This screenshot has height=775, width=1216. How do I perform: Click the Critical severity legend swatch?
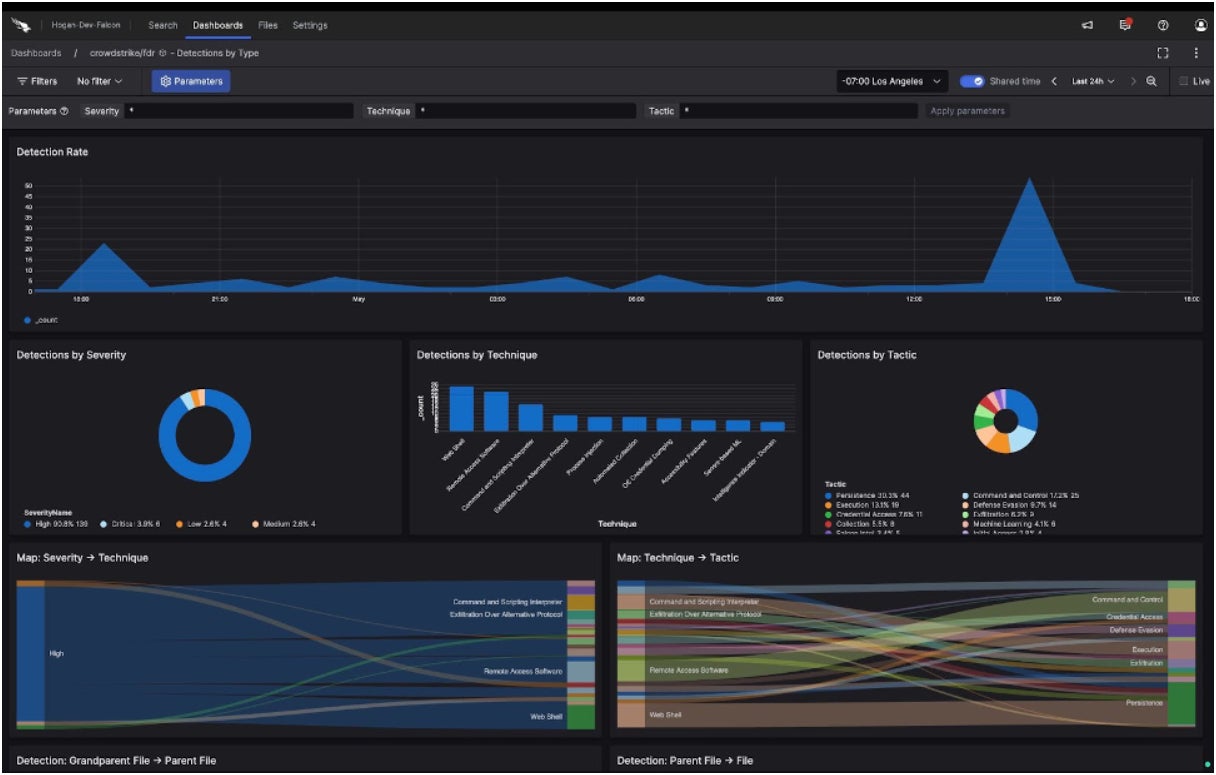click(104, 523)
